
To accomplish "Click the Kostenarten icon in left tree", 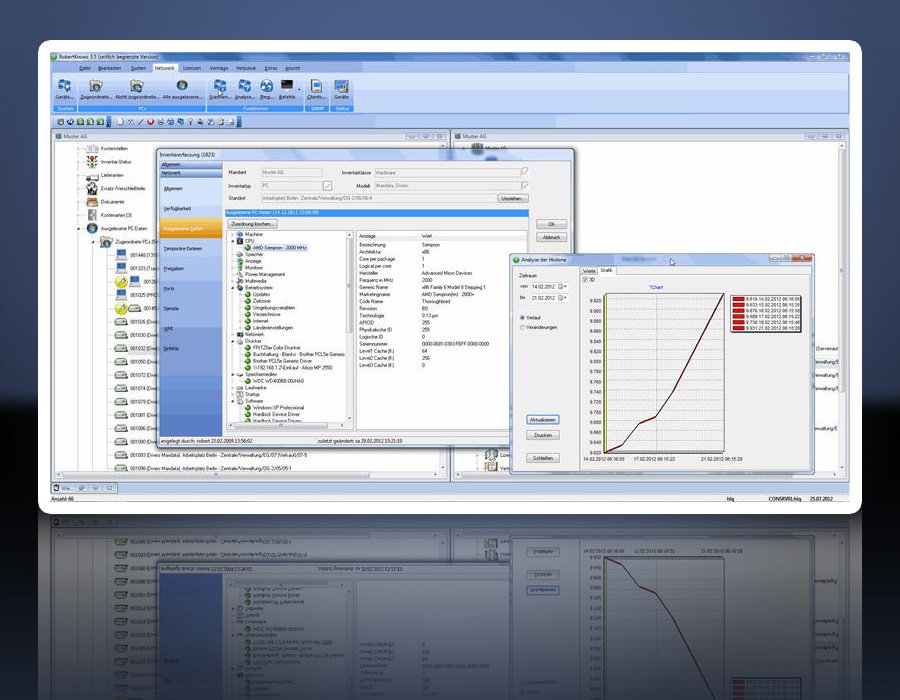I will point(92,215).
